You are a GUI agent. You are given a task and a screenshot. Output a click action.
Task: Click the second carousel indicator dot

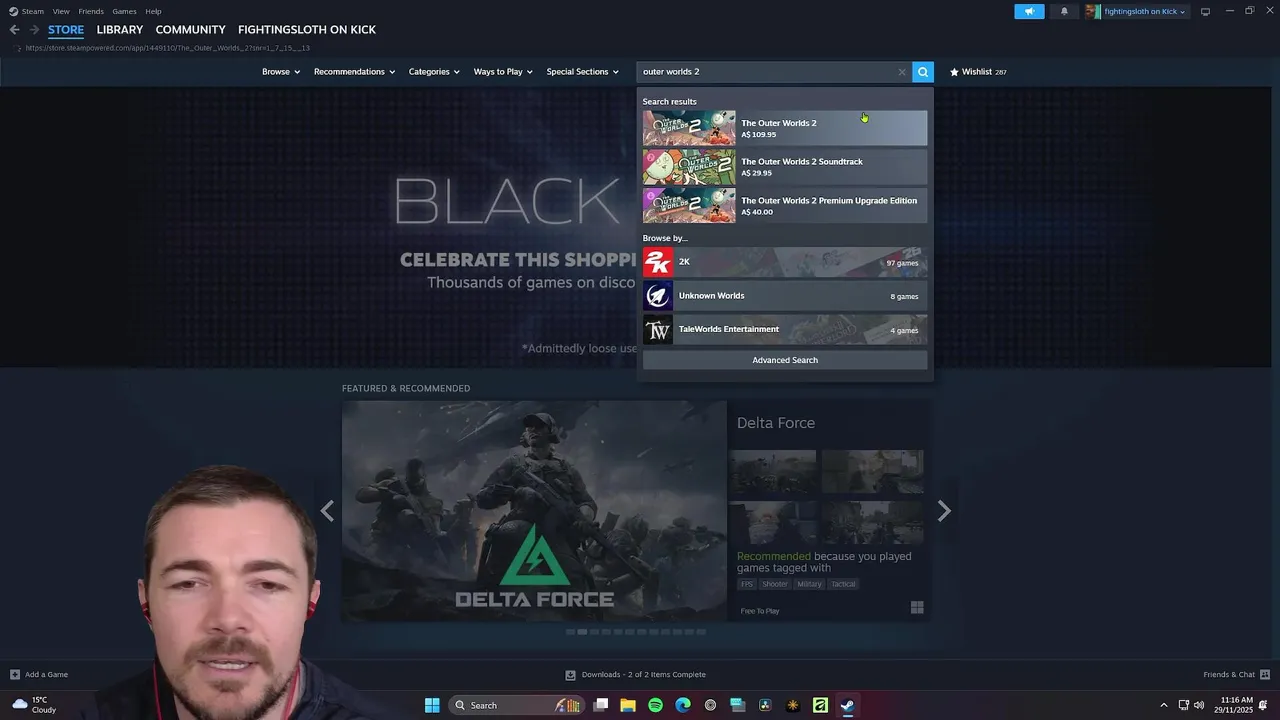coord(582,632)
